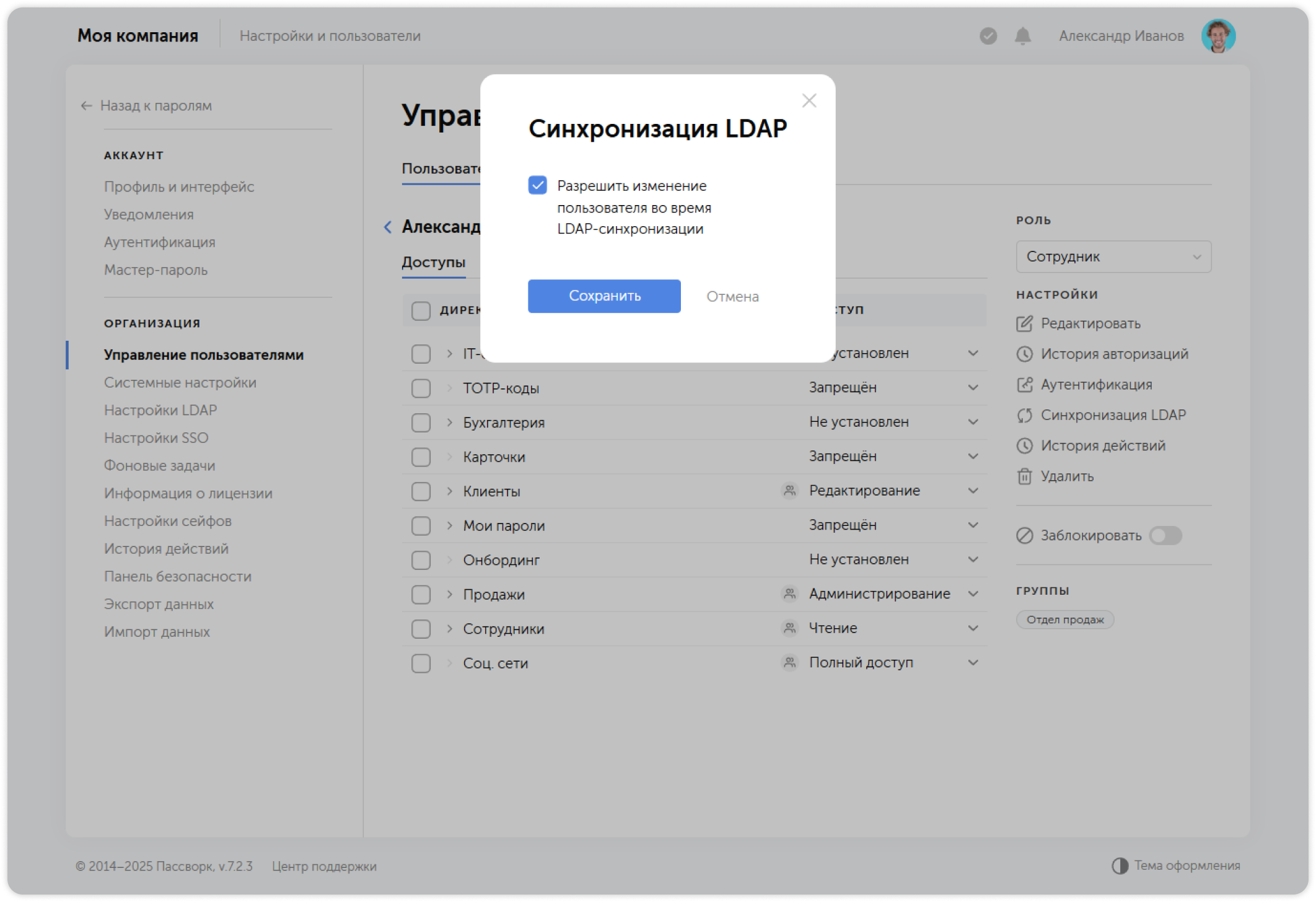Click the Синхронизация LDAP sync icon
The height and width of the screenshot is (902, 1316).
click(x=1025, y=415)
